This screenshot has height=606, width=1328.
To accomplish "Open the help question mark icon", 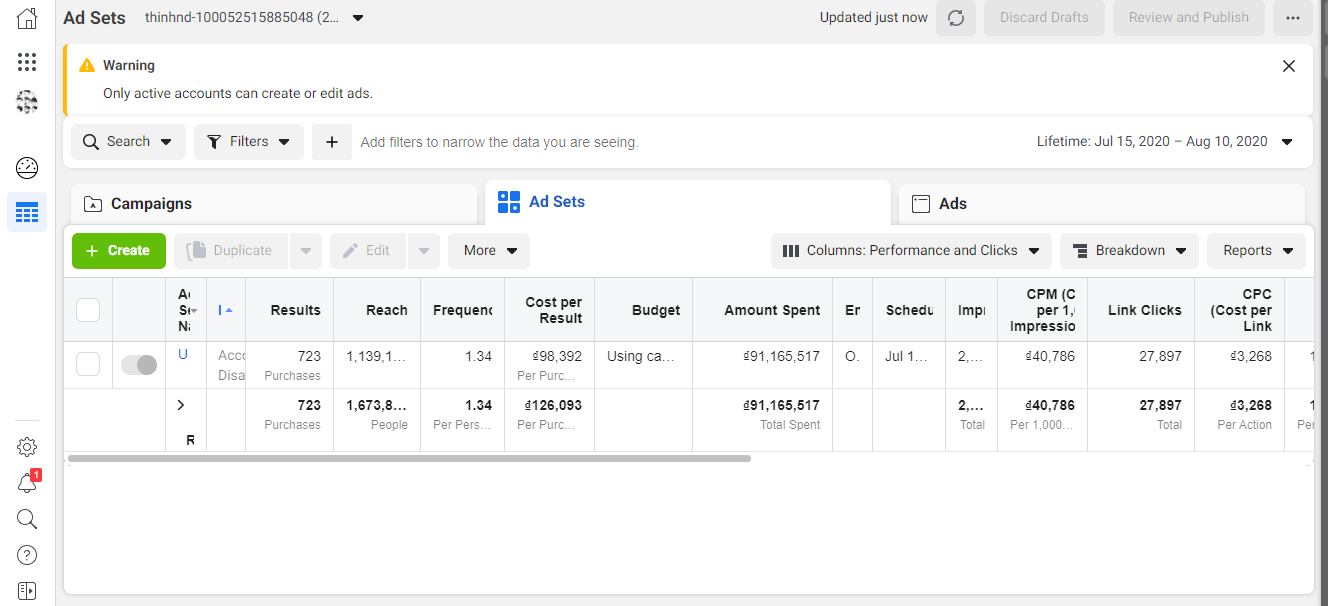I will click(x=27, y=555).
